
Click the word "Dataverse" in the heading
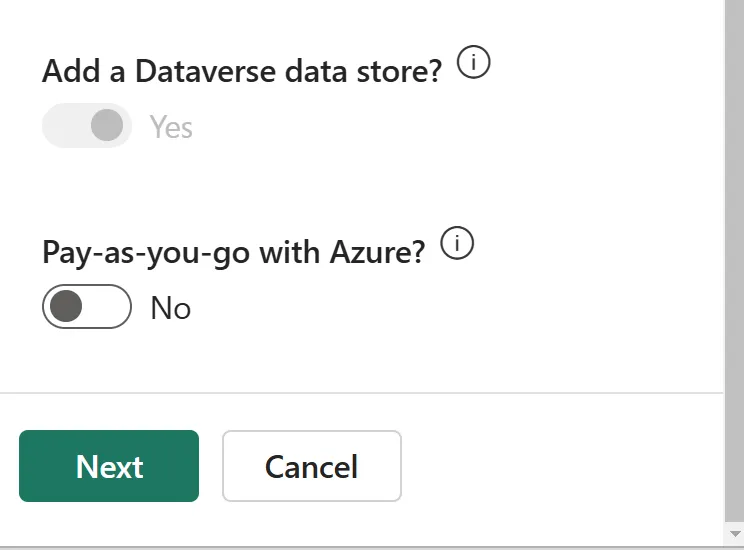[205, 72]
